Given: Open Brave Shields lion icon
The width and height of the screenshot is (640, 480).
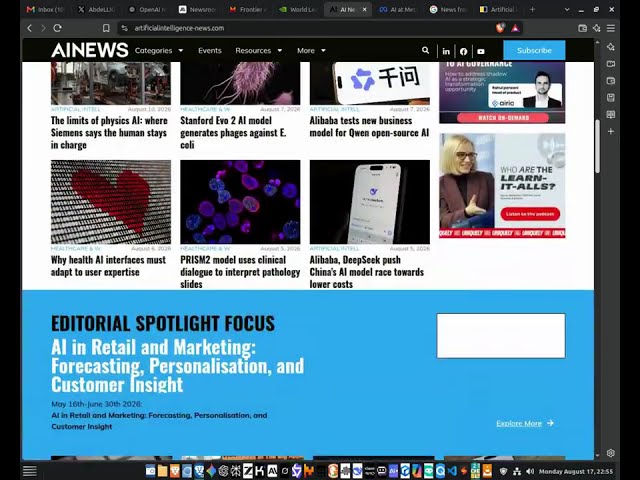Looking at the screenshot, I should click(500, 28).
